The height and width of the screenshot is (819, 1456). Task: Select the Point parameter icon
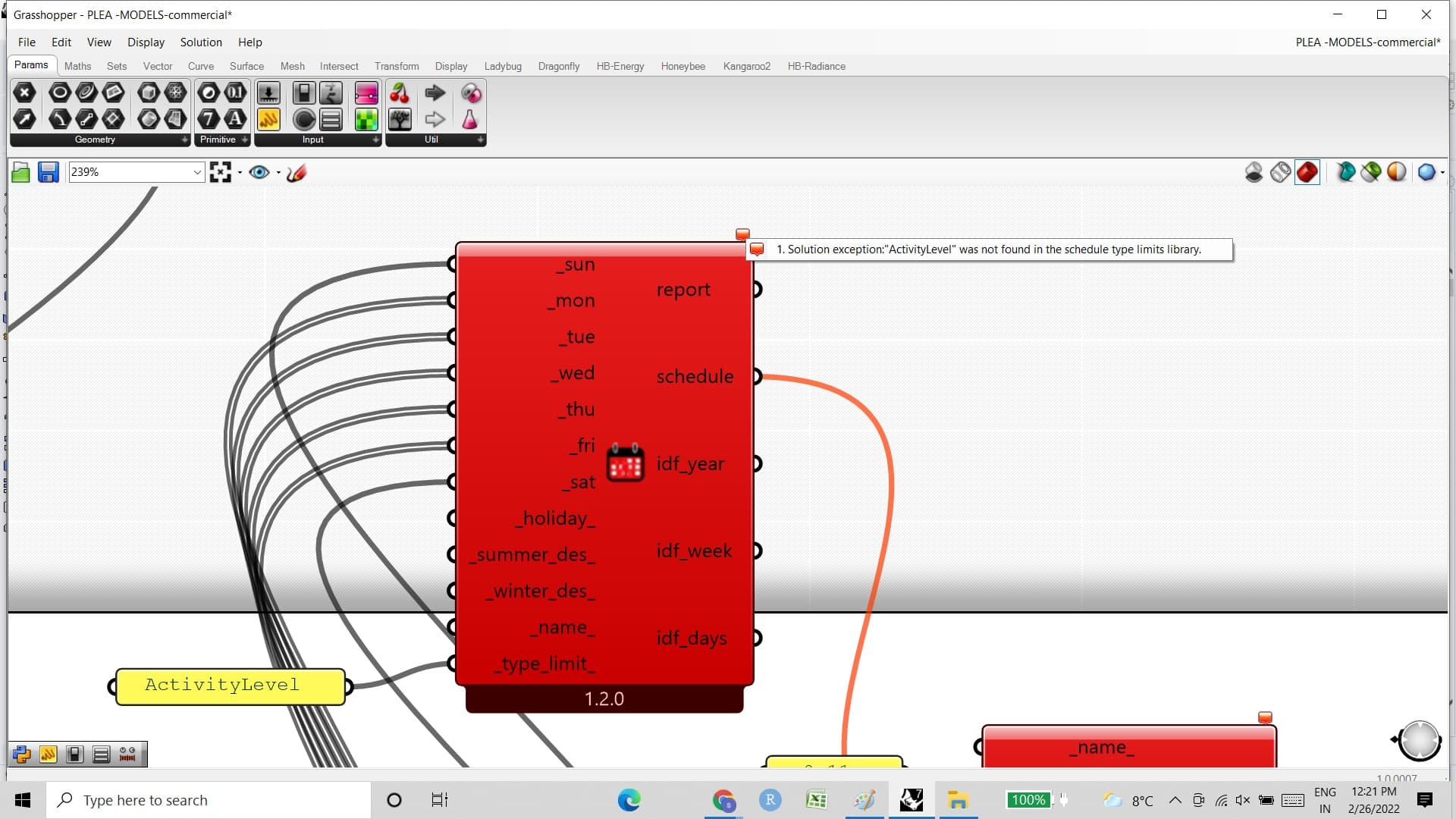[x=24, y=93]
